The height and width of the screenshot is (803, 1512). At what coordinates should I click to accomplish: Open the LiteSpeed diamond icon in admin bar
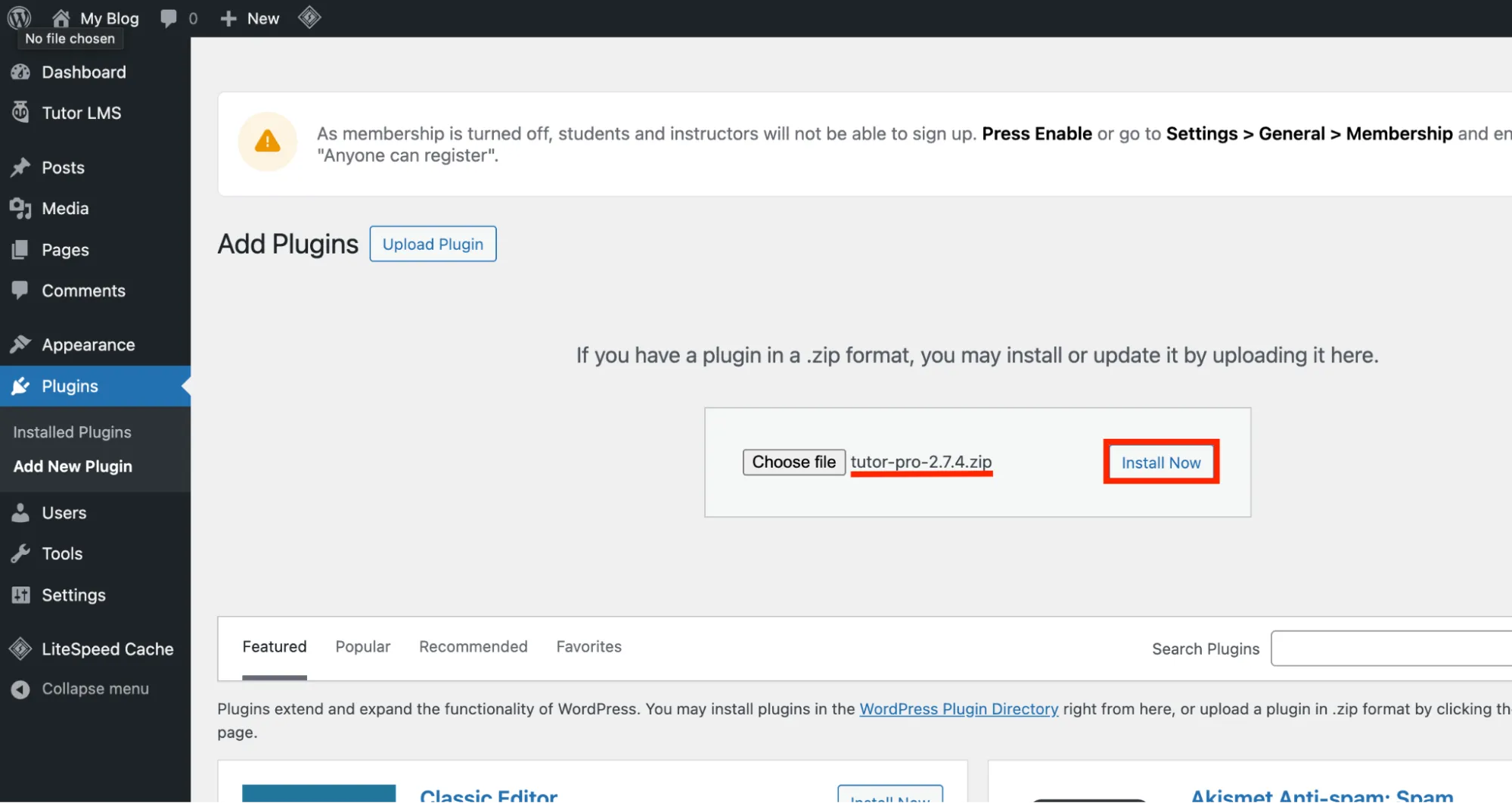[309, 17]
